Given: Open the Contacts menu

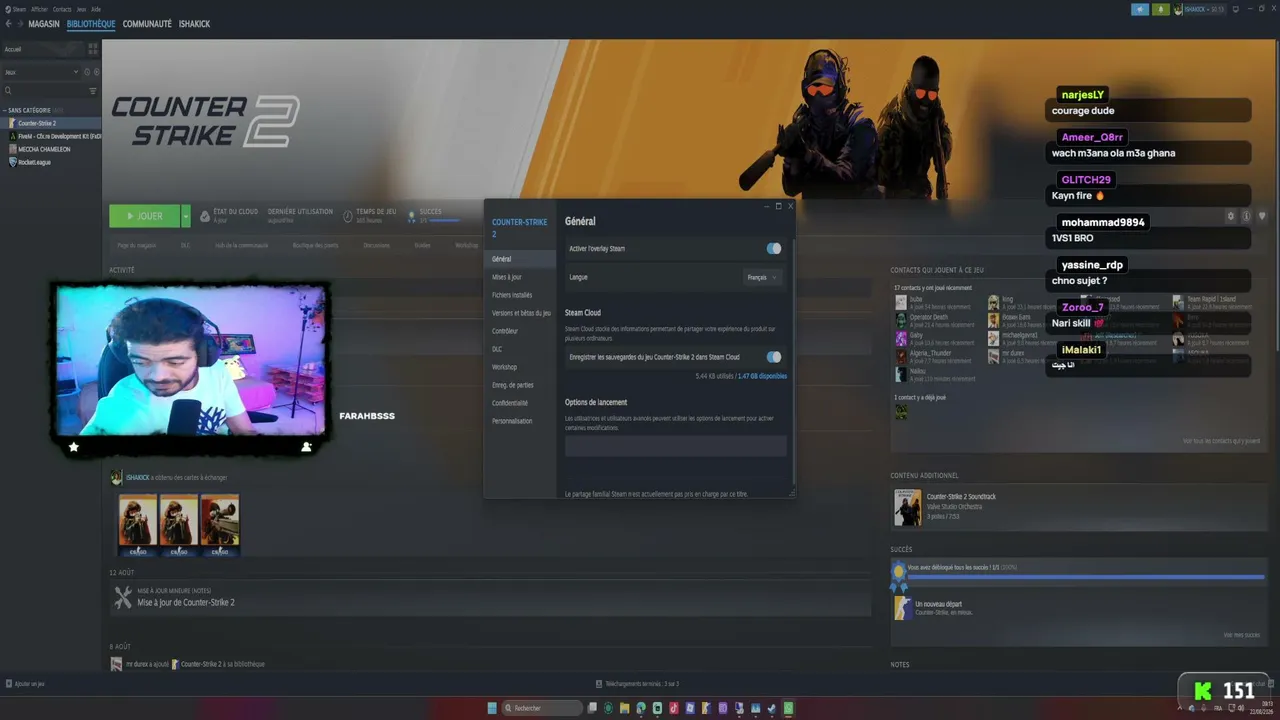Looking at the screenshot, I should pos(62,9).
